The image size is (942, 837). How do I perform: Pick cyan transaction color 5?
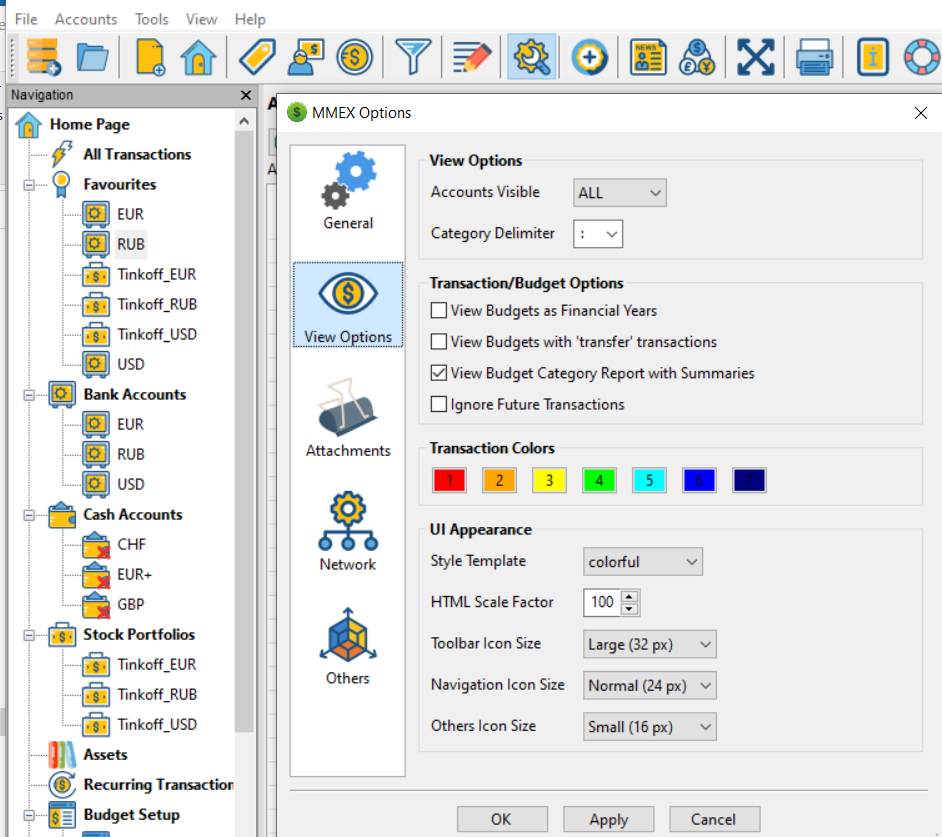[x=649, y=480]
